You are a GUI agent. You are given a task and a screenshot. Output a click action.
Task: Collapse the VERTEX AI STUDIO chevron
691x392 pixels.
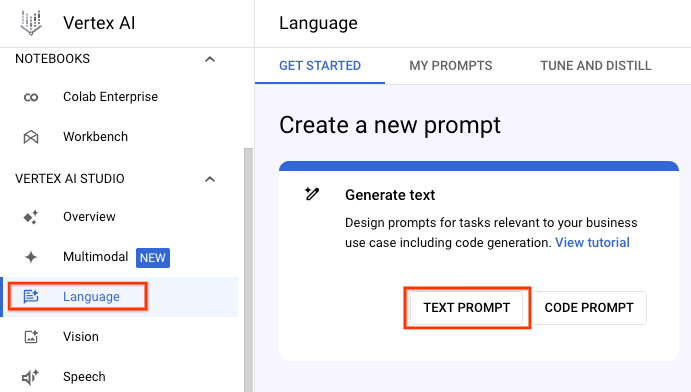[x=210, y=179]
